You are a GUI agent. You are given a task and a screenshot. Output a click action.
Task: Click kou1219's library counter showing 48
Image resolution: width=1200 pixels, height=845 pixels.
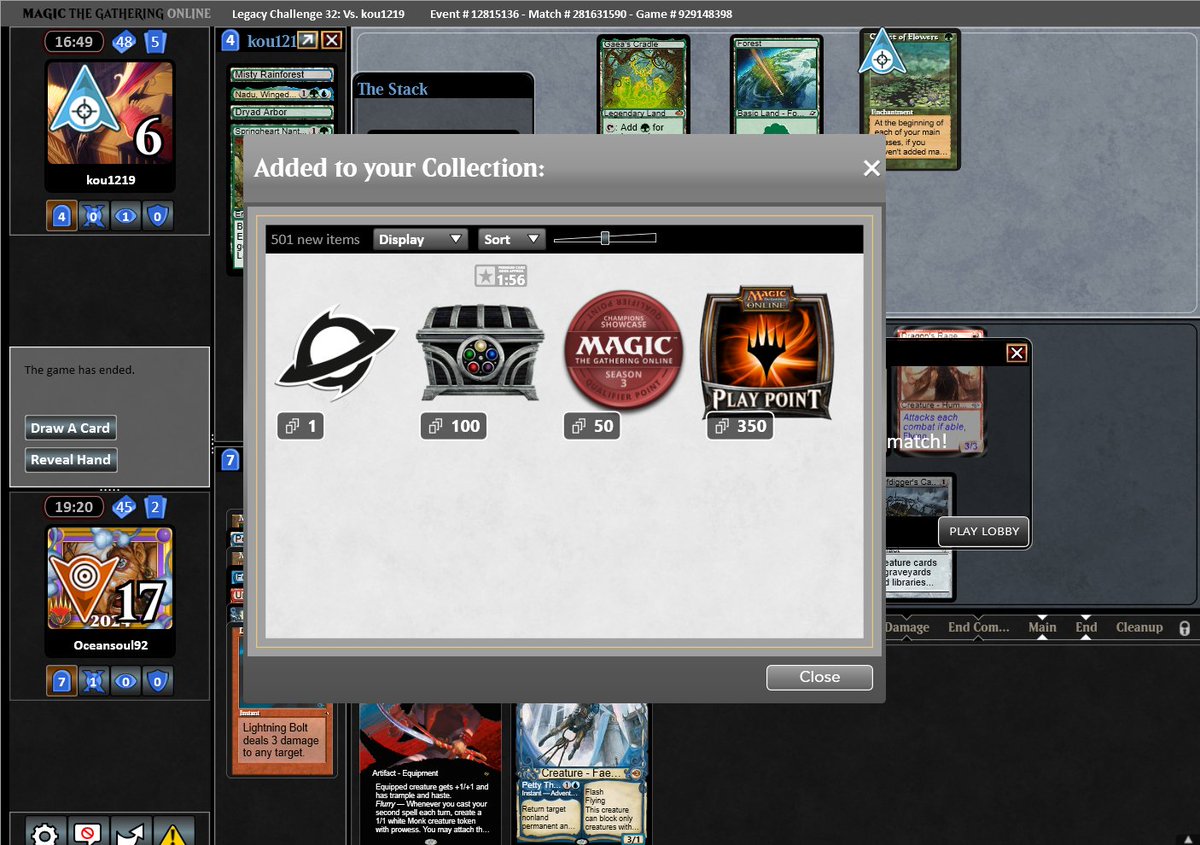pyautogui.click(x=124, y=42)
